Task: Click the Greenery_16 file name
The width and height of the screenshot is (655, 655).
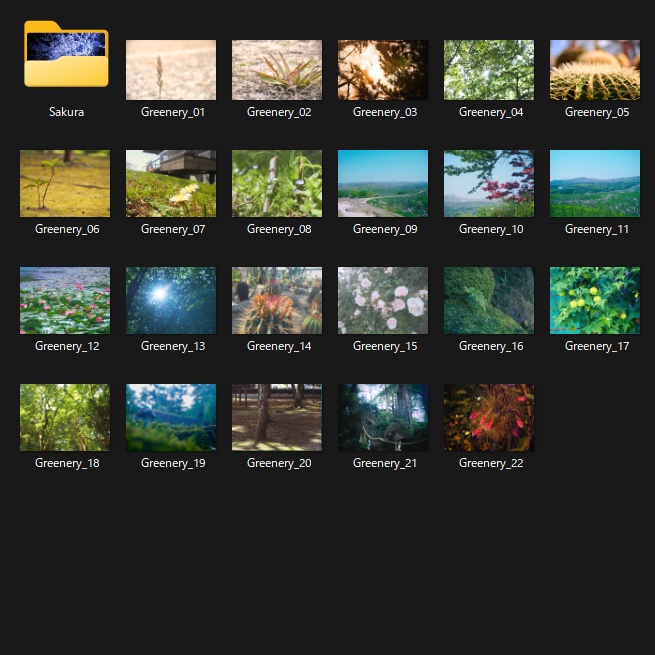Action: click(x=491, y=346)
